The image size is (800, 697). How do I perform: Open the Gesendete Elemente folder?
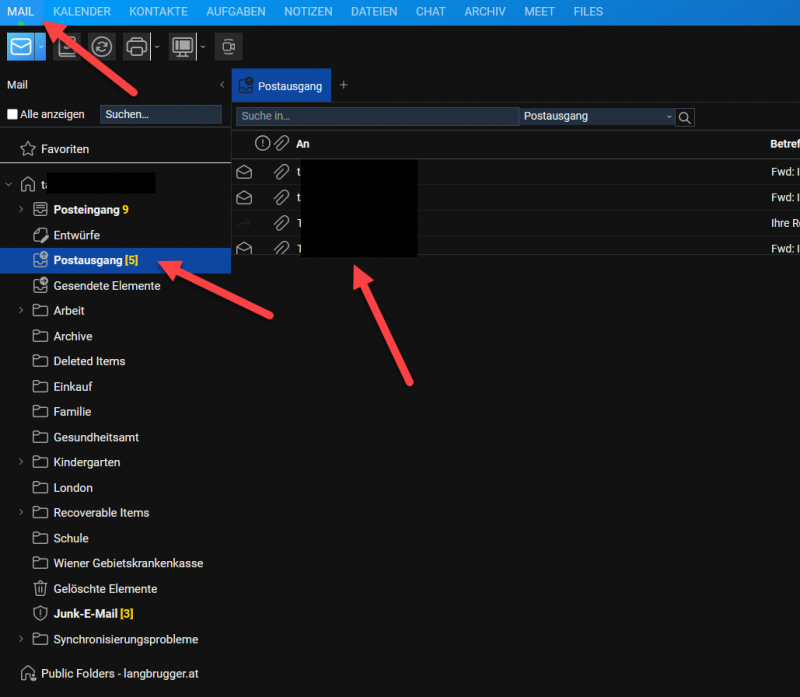[106, 286]
